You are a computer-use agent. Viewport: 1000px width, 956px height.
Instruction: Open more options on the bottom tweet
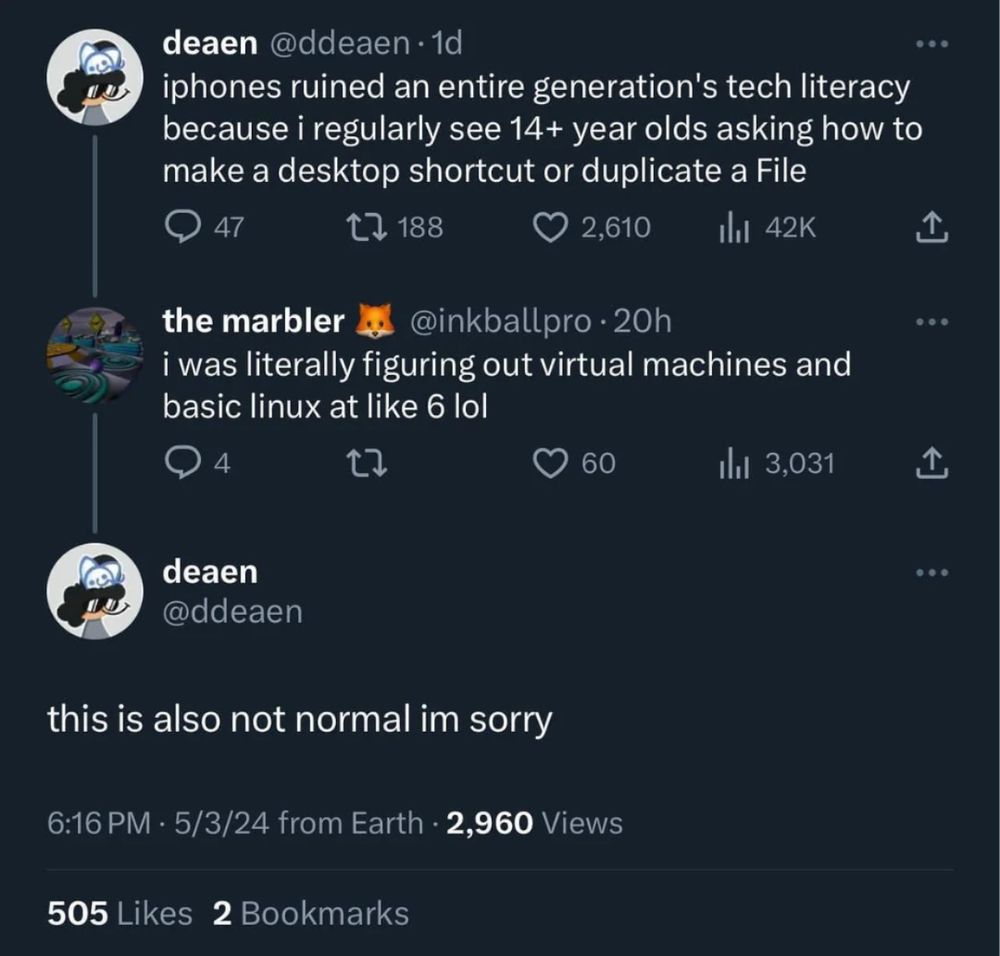pyautogui.click(x=932, y=571)
